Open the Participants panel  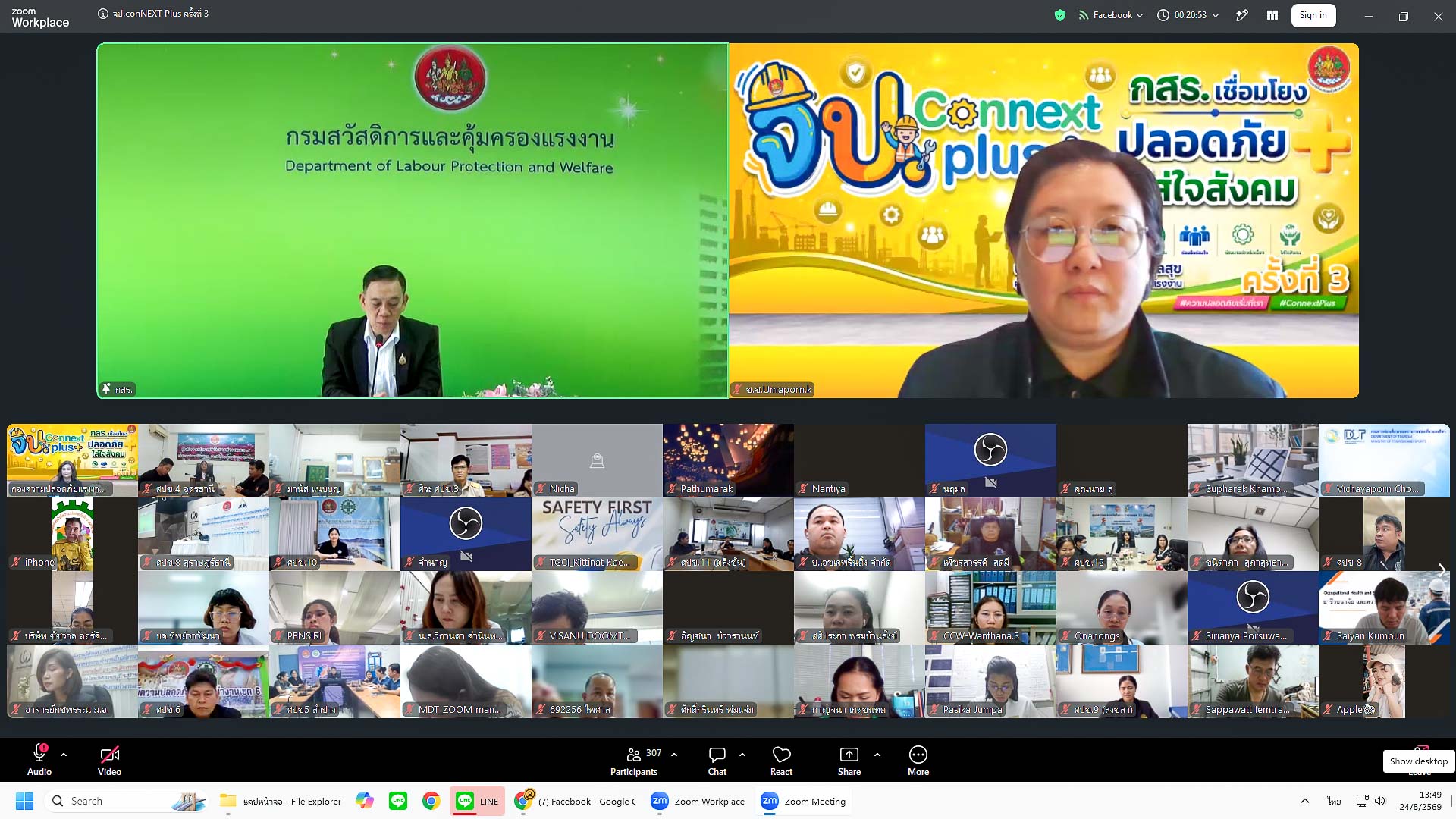click(634, 761)
